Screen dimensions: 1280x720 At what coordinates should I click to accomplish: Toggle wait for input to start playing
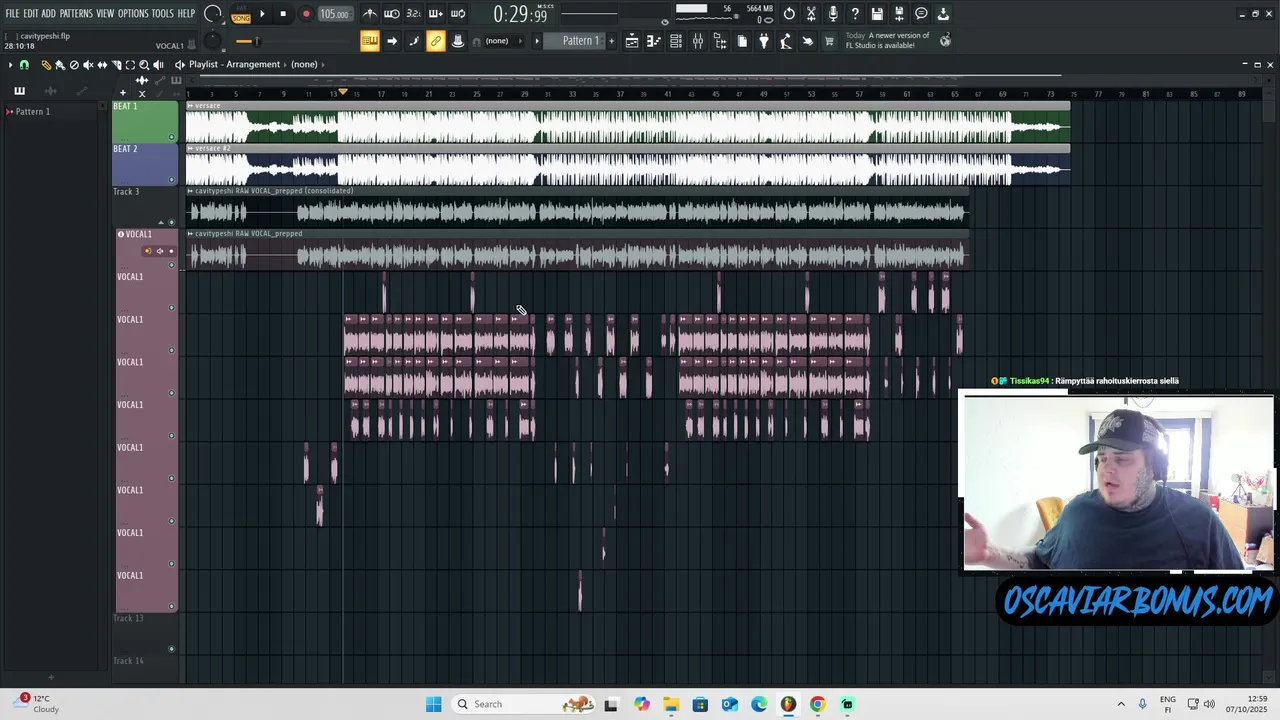pos(392,14)
